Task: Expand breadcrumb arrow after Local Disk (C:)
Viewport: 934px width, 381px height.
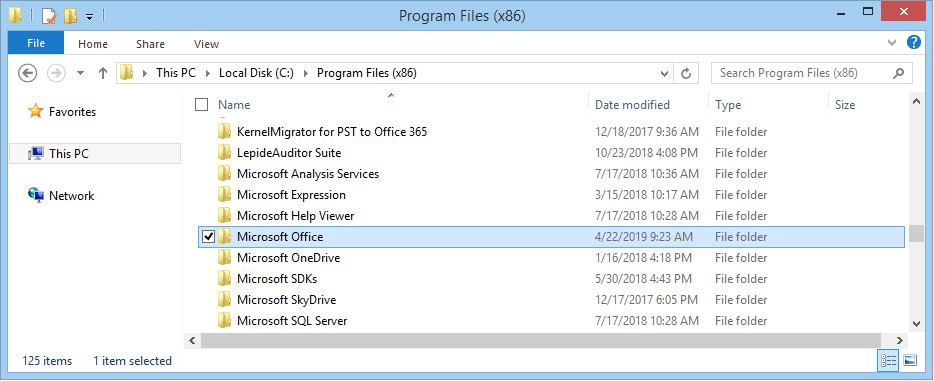Action: click(306, 74)
